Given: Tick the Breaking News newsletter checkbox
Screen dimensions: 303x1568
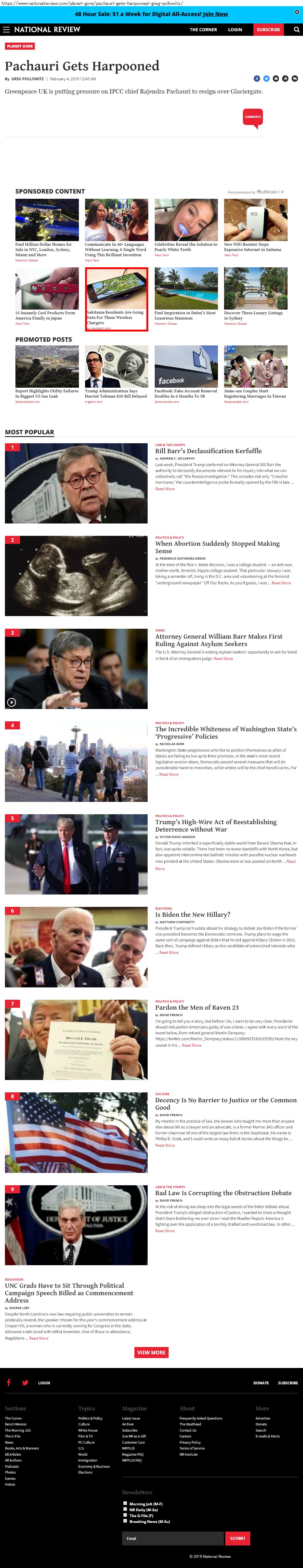Looking at the screenshot, I should (125, 1520).
